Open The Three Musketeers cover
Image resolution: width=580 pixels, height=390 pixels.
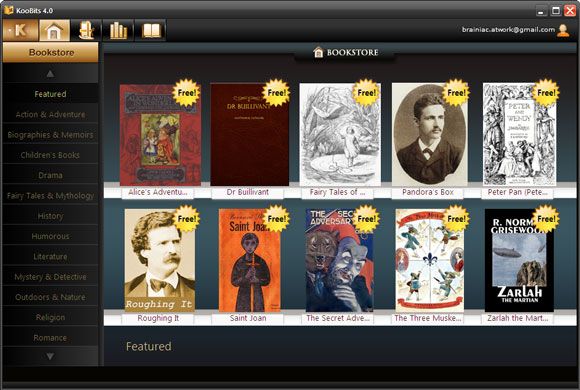[430, 260]
